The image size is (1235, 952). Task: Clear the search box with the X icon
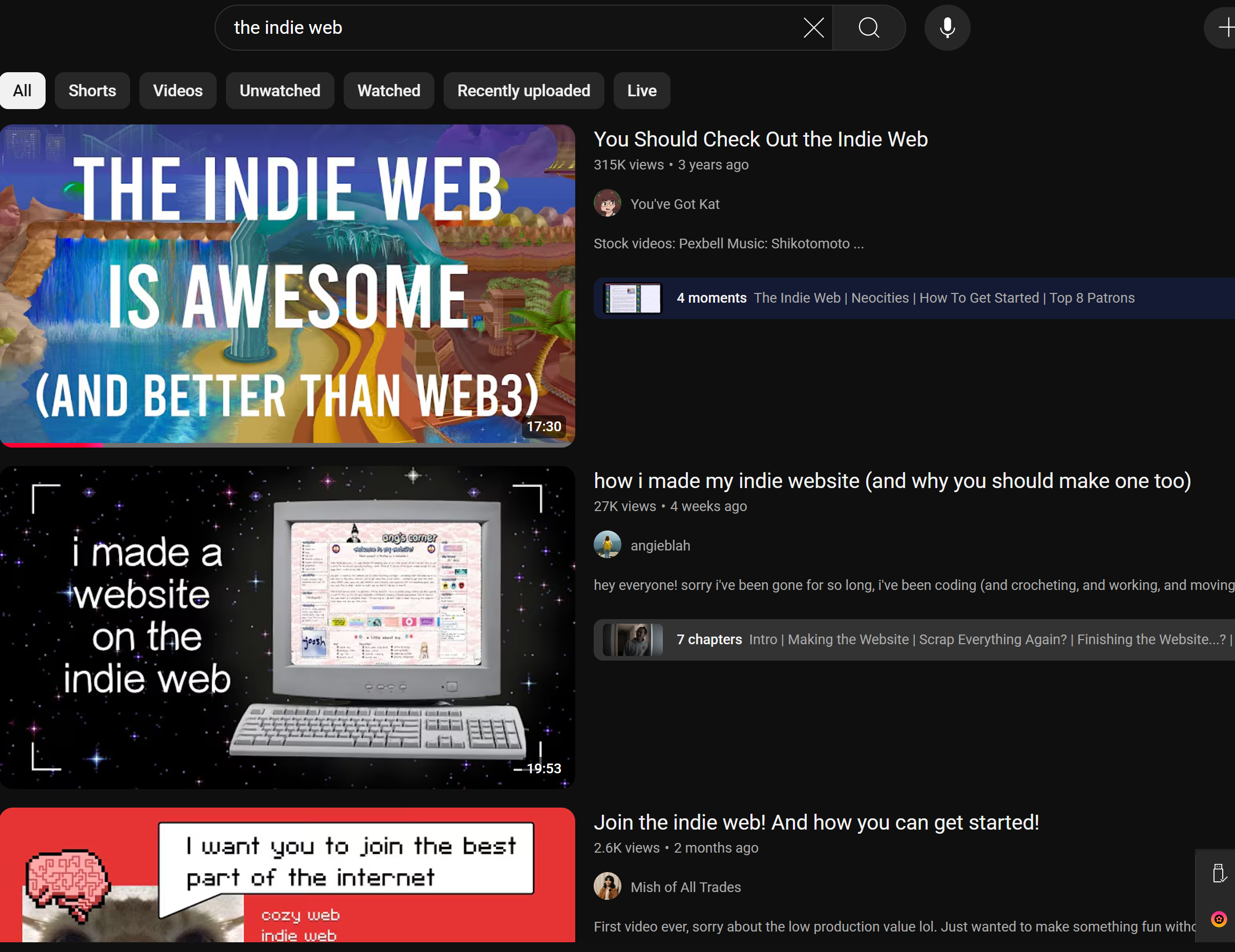click(x=814, y=28)
